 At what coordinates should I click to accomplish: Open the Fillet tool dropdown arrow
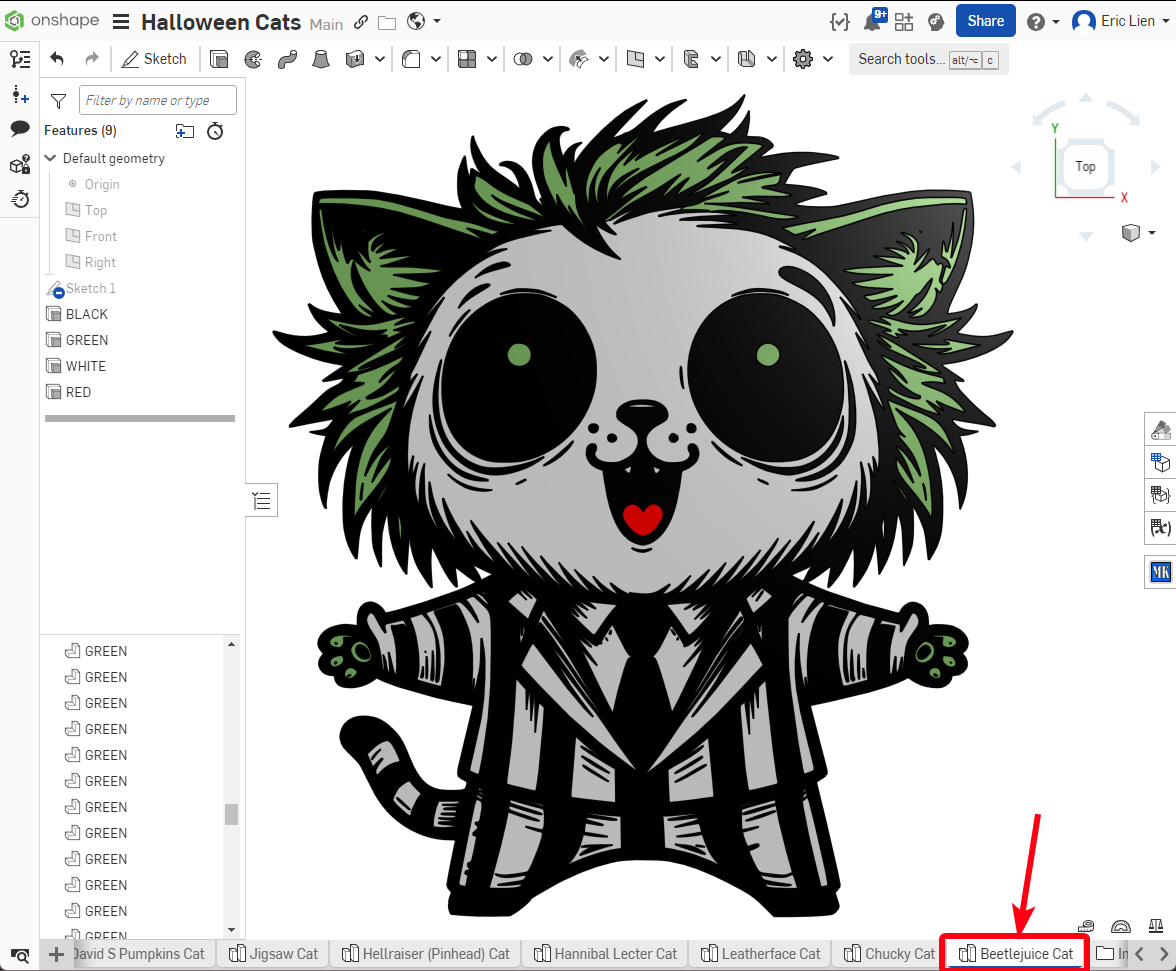click(x=436, y=59)
